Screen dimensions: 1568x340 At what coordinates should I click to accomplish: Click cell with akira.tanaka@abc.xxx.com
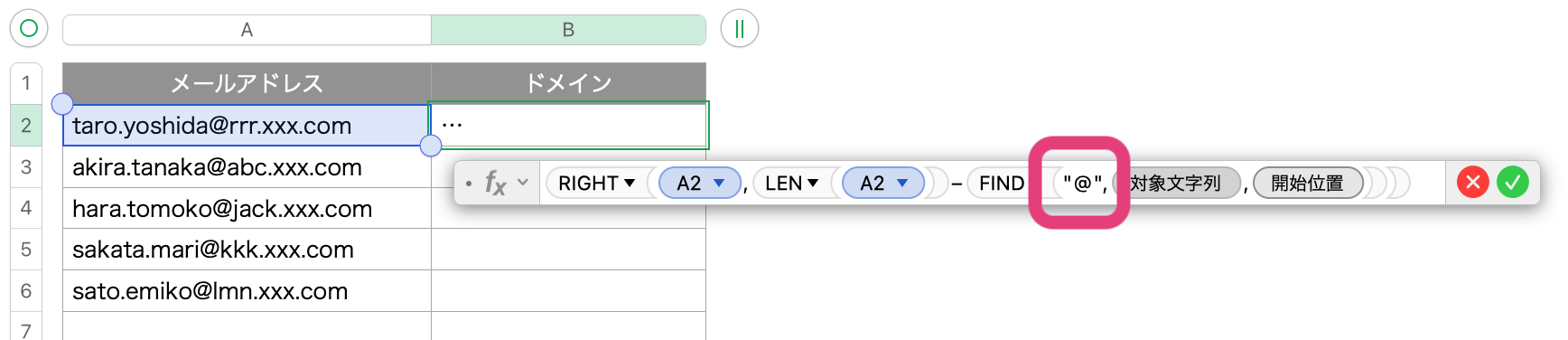click(x=247, y=167)
